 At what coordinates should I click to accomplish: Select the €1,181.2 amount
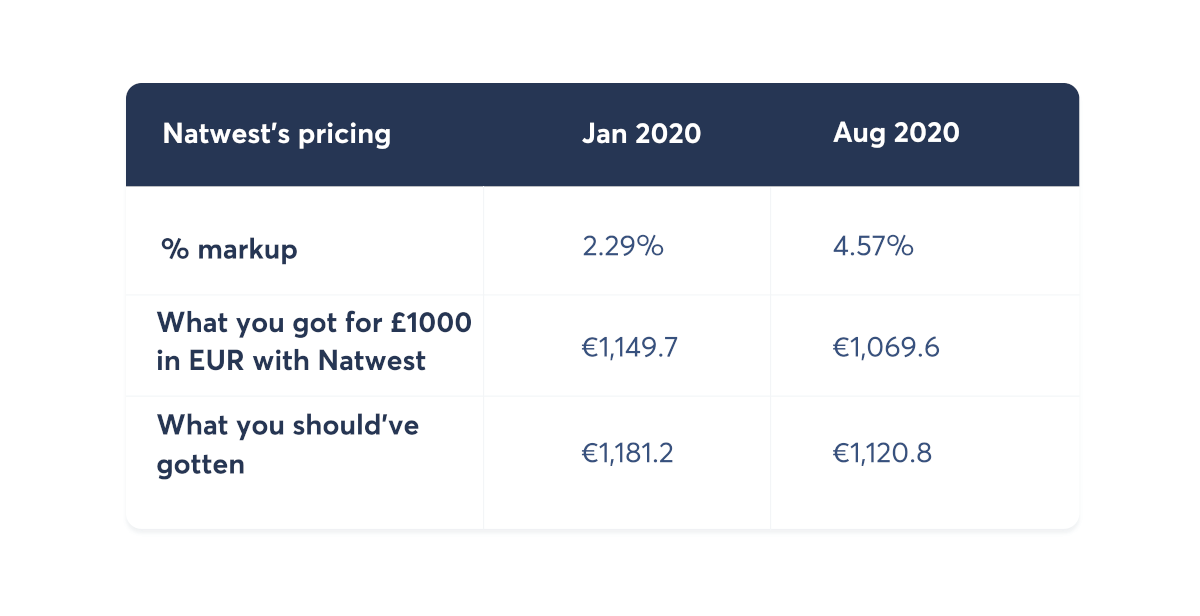point(628,453)
